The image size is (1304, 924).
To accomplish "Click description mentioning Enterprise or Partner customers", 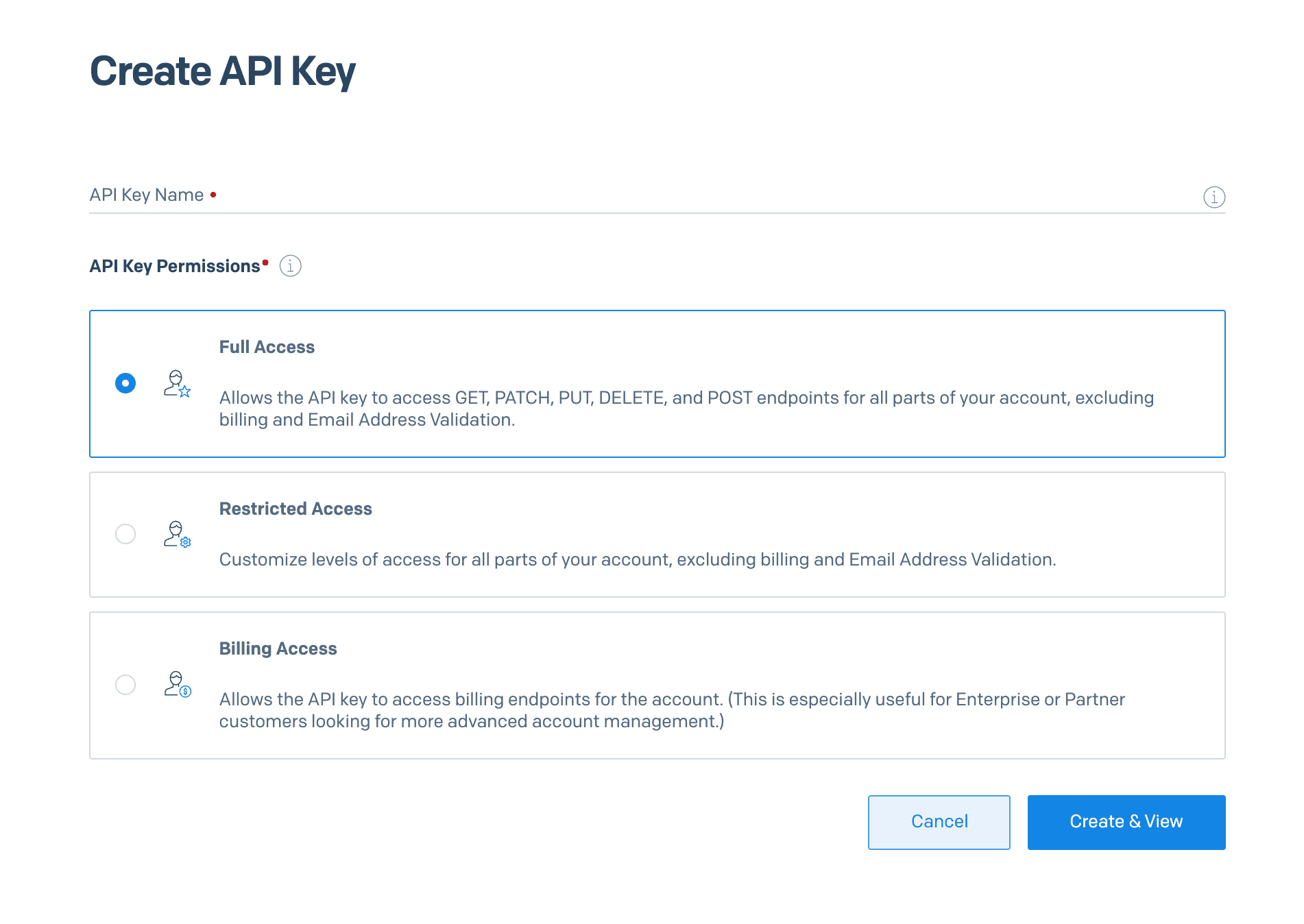I will tap(672, 710).
